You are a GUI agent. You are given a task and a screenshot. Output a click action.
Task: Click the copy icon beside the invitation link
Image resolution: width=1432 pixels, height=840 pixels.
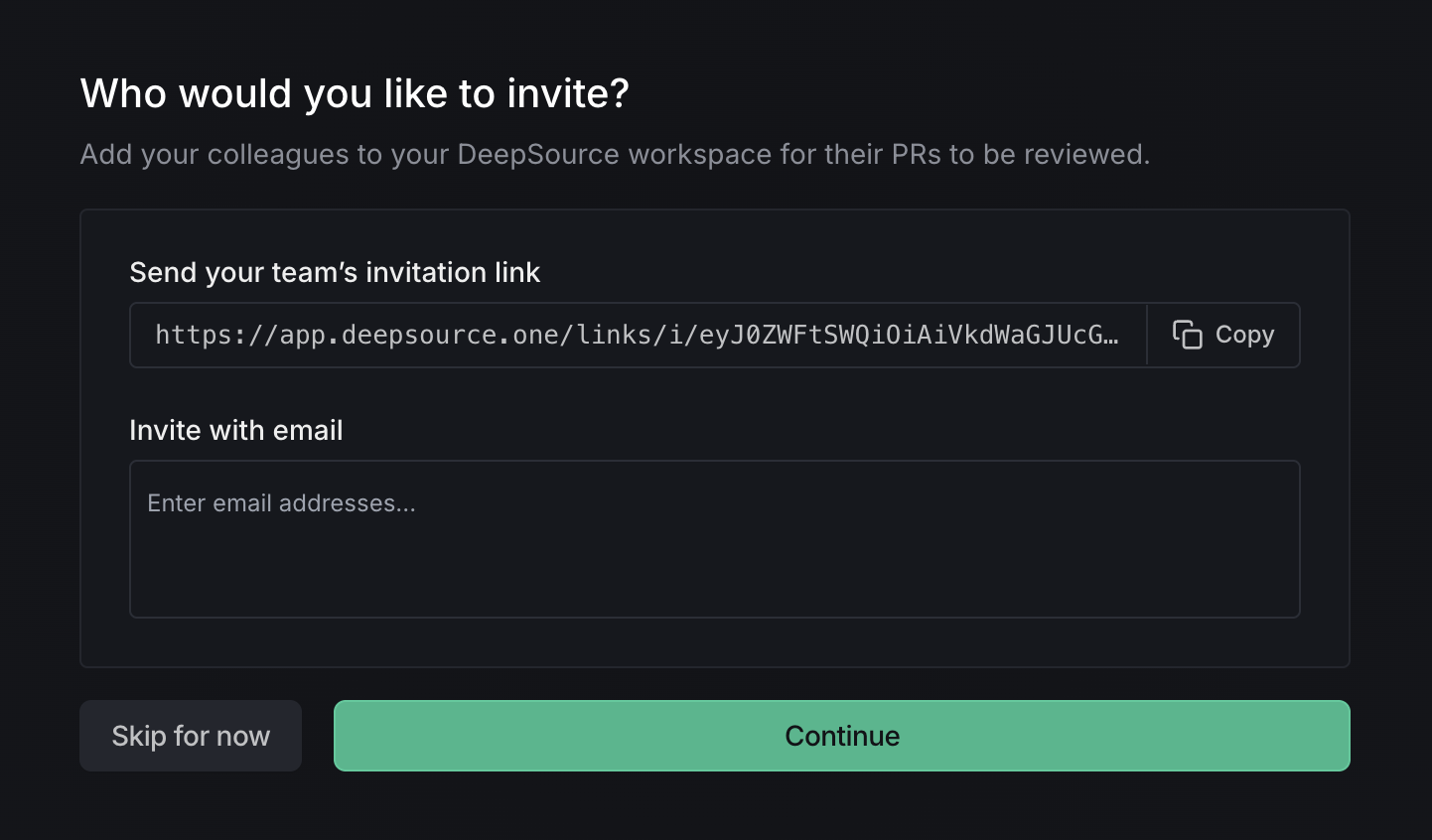(1187, 335)
